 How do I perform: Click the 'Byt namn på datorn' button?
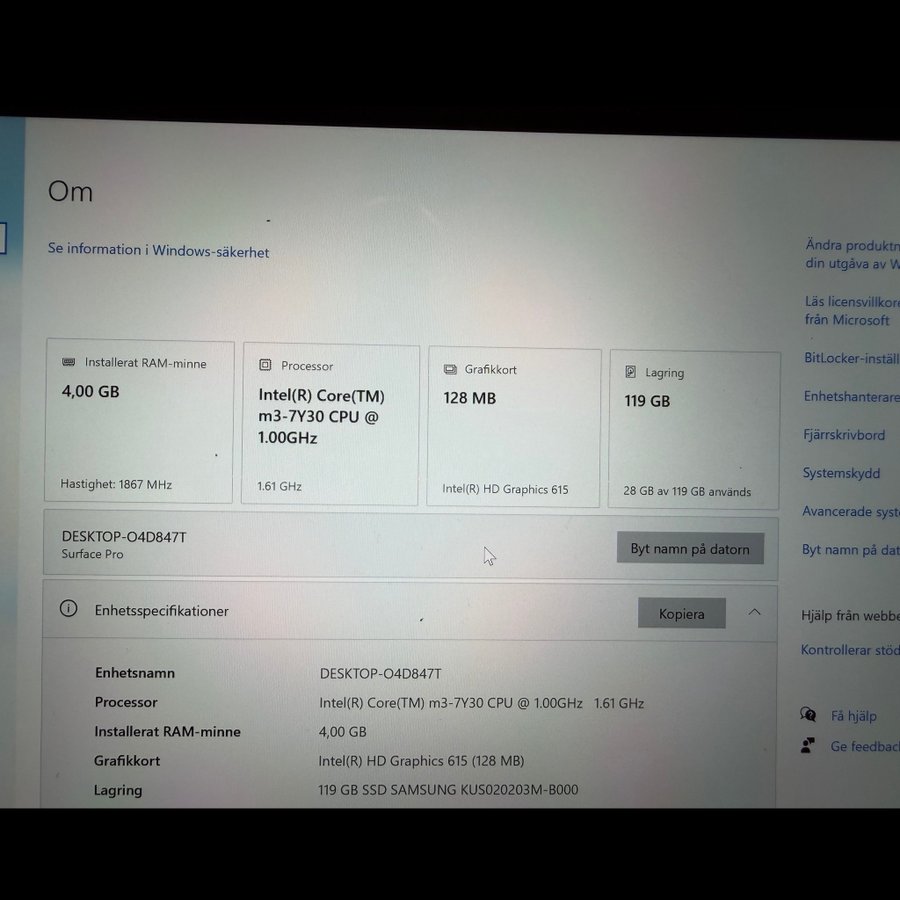point(690,548)
